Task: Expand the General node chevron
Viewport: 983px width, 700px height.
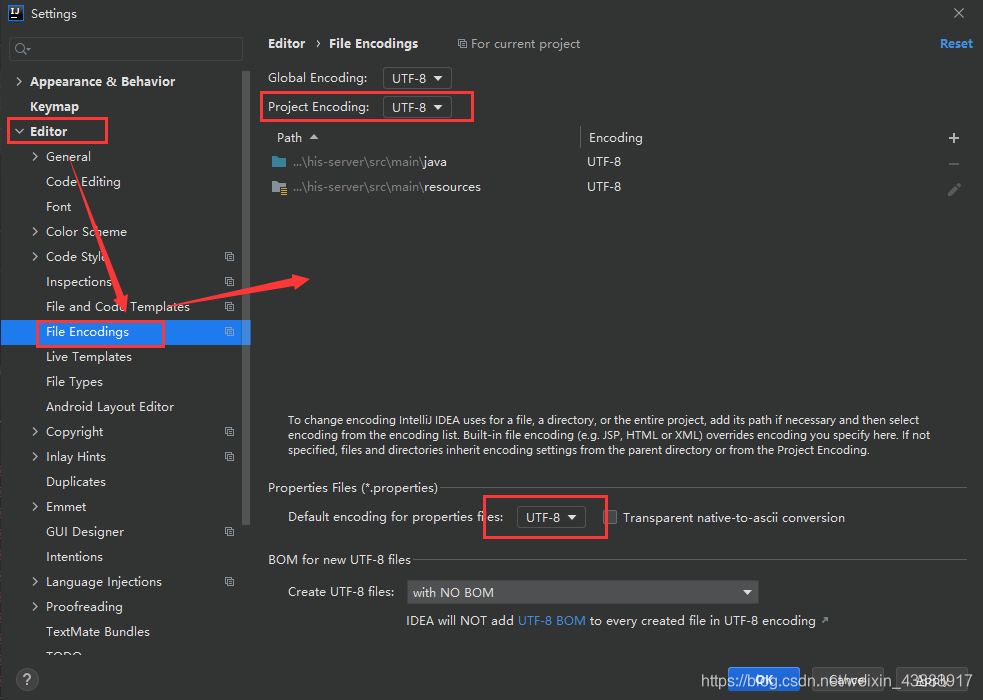Action: pos(35,156)
